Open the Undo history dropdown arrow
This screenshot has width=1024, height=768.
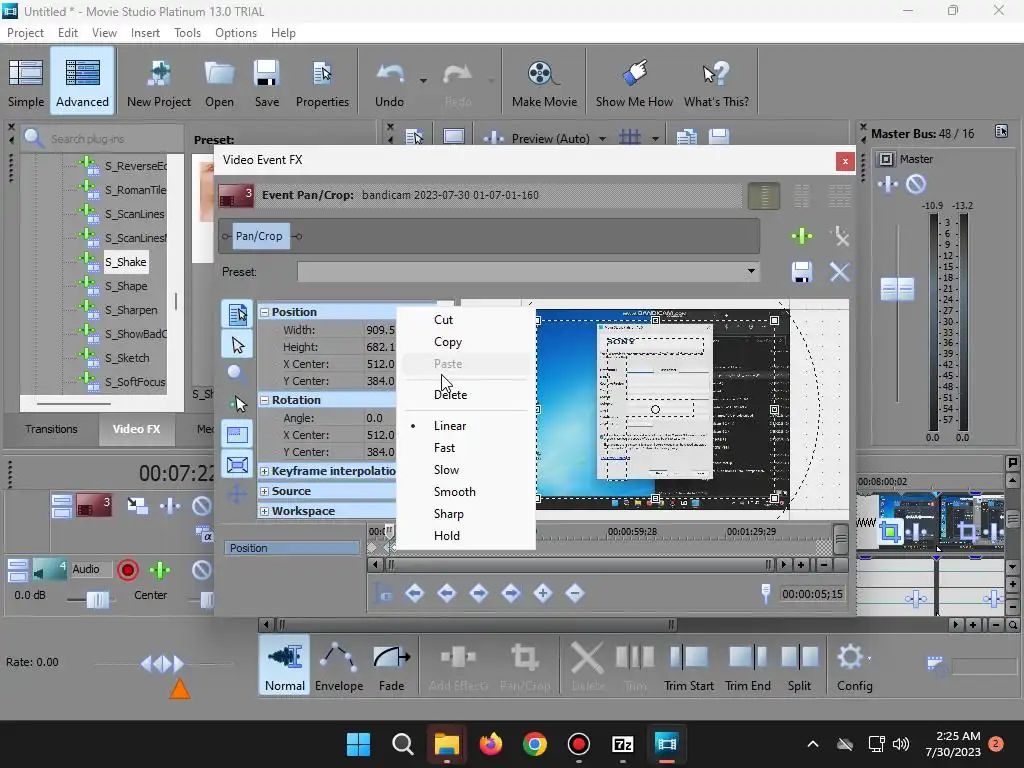423,81
